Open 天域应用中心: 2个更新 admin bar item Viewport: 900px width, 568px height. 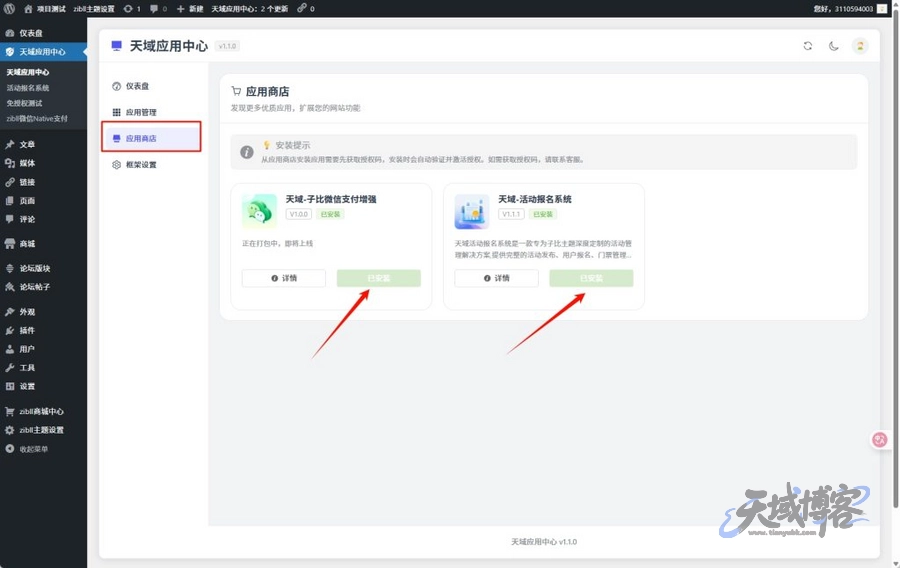(250, 9)
